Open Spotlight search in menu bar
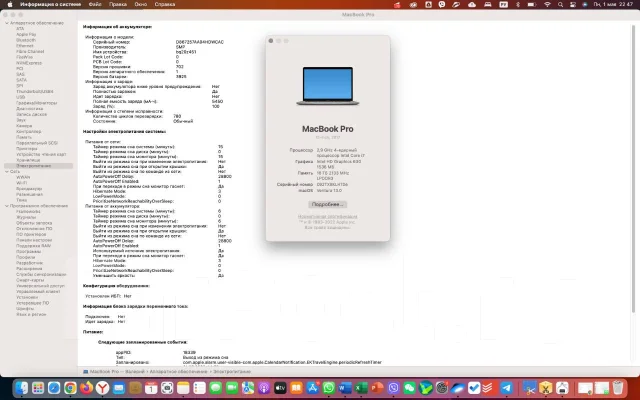Viewport: 640px width, 400px height. (560, 4)
